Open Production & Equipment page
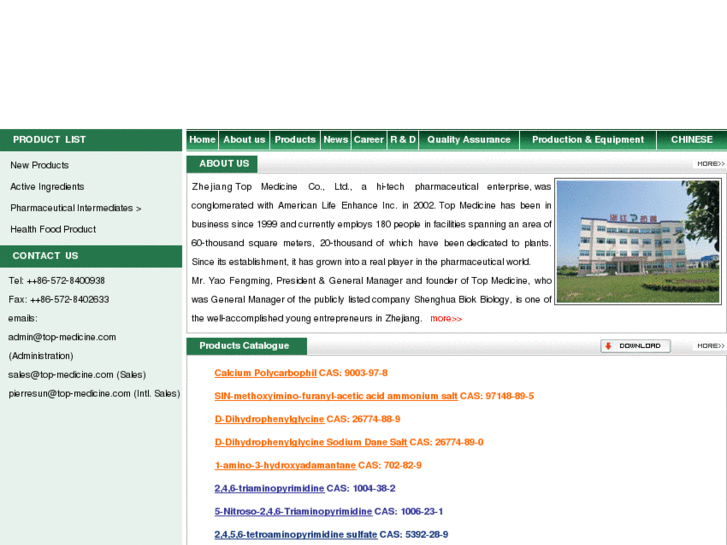 588,140
